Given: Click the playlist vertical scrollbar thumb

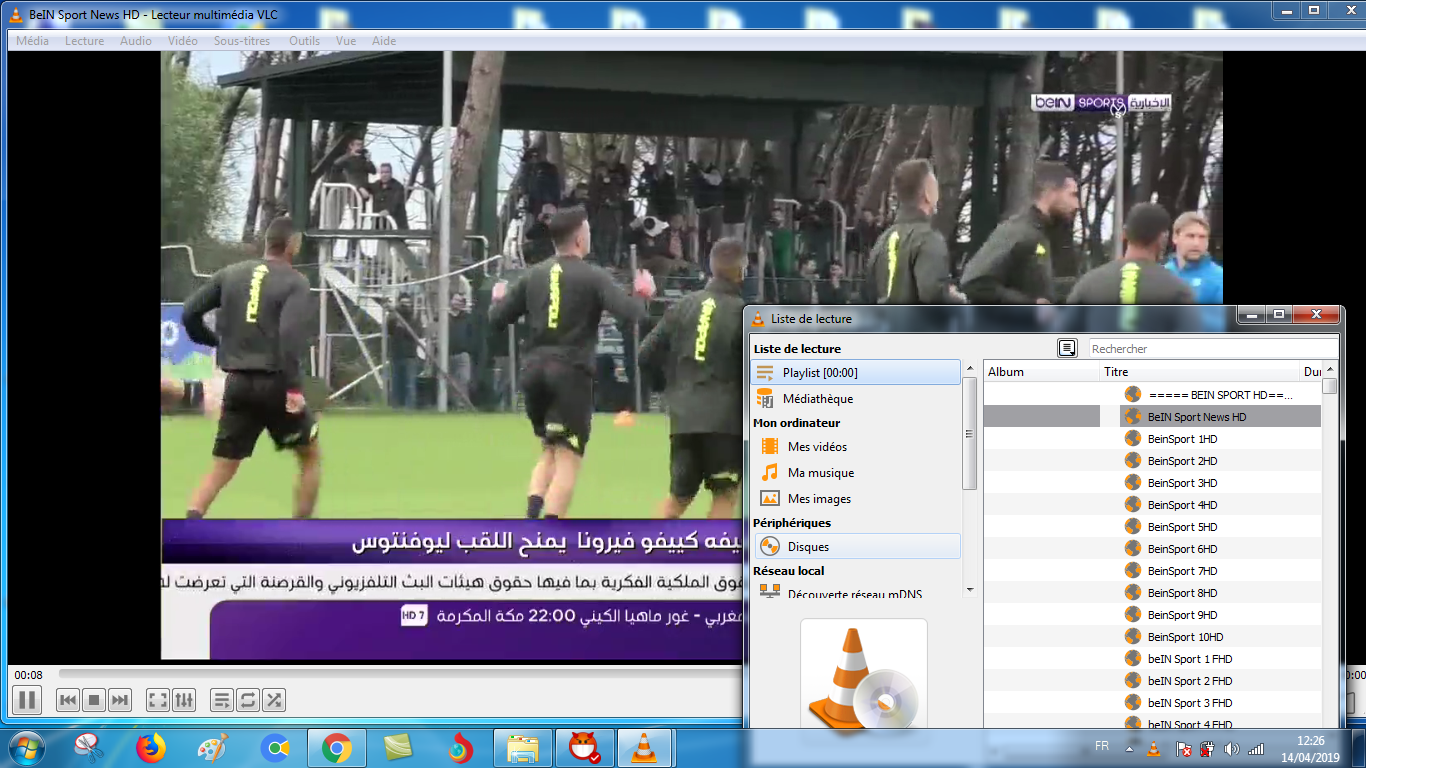Looking at the screenshot, I should pos(1329,386).
